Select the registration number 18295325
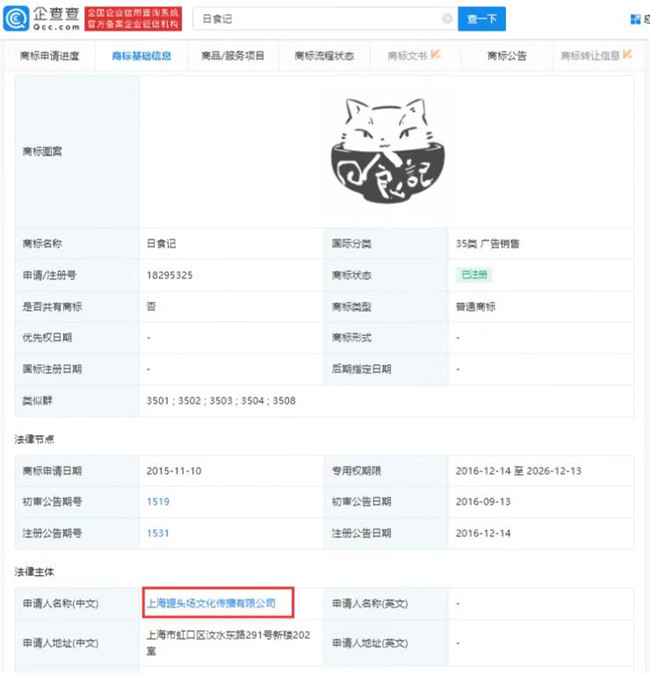650x674 pixels. [x=169, y=275]
